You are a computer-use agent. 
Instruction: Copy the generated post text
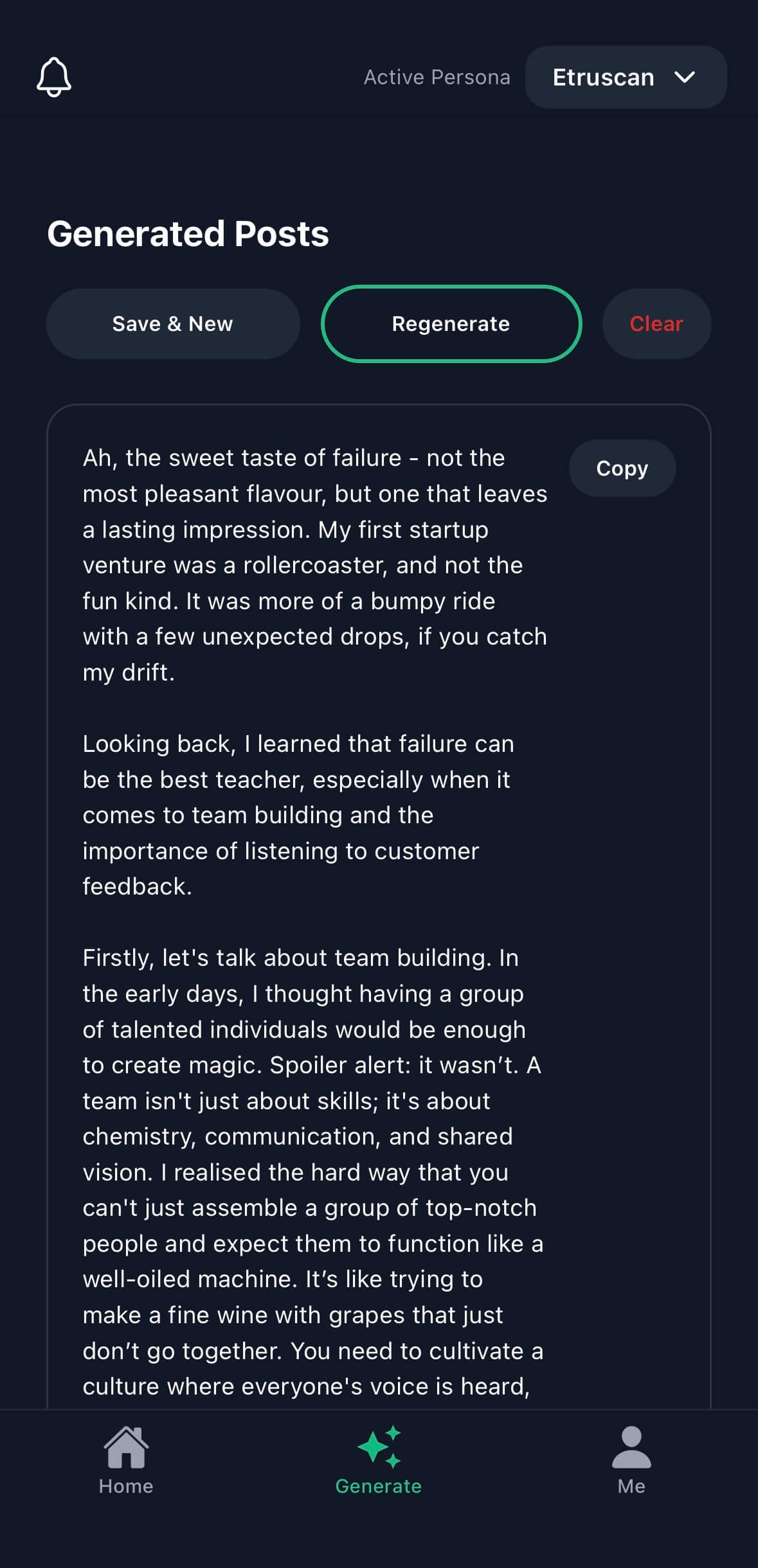click(622, 468)
